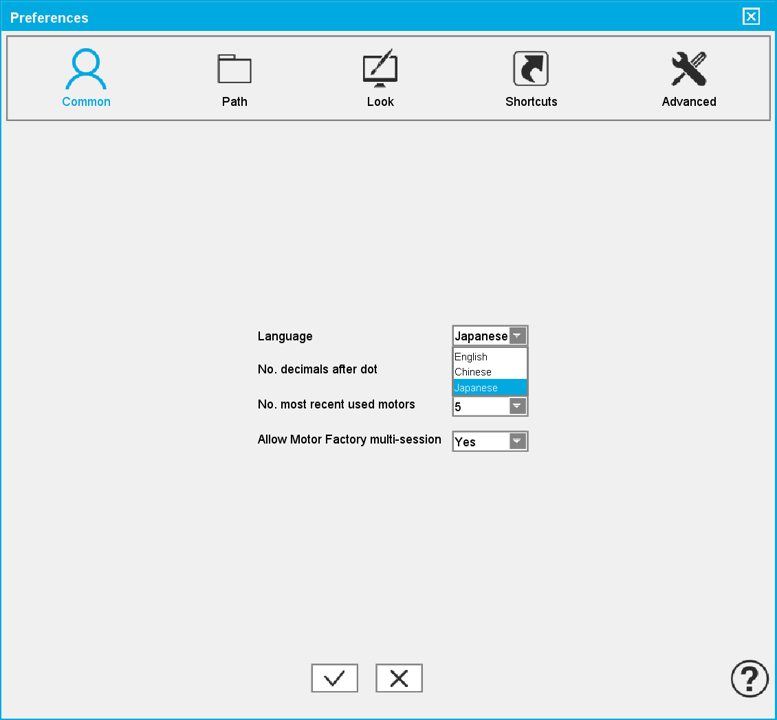Expand the recent used motors dropdown

pyautogui.click(x=517, y=407)
